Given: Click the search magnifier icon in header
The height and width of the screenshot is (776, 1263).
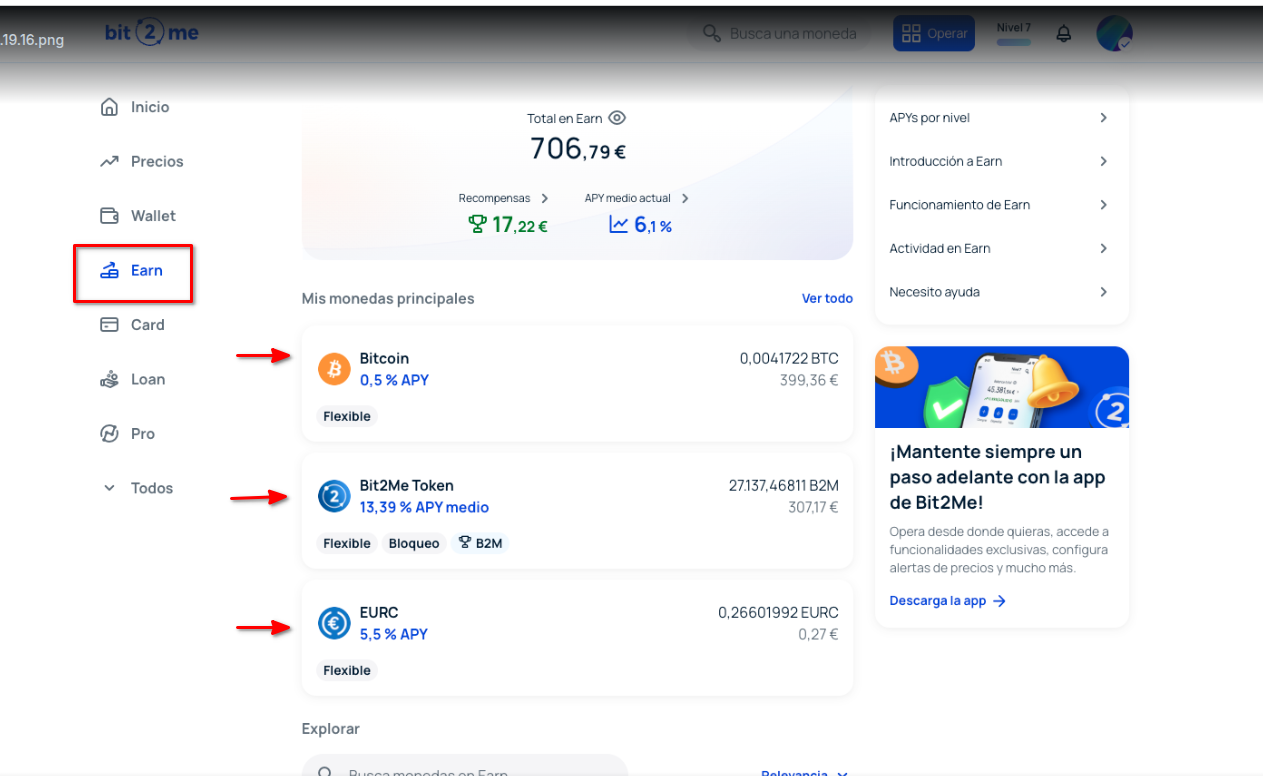Looking at the screenshot, I should (x=712, y=34).
